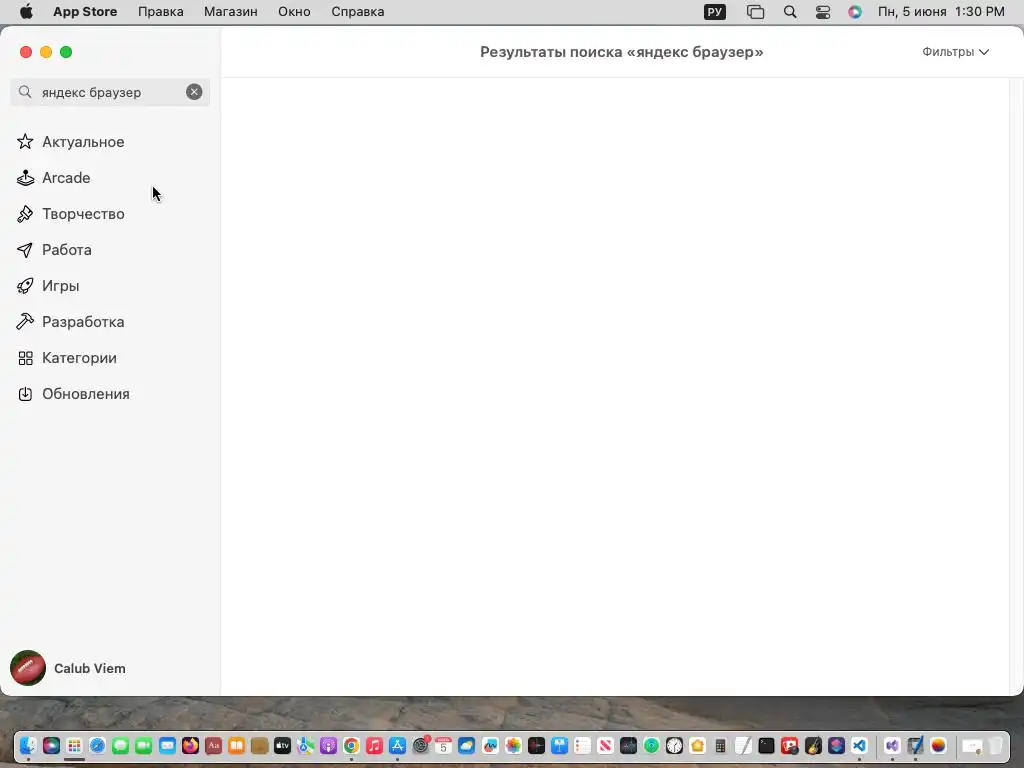Open FaceTime from the Dock

pos(144,746)
